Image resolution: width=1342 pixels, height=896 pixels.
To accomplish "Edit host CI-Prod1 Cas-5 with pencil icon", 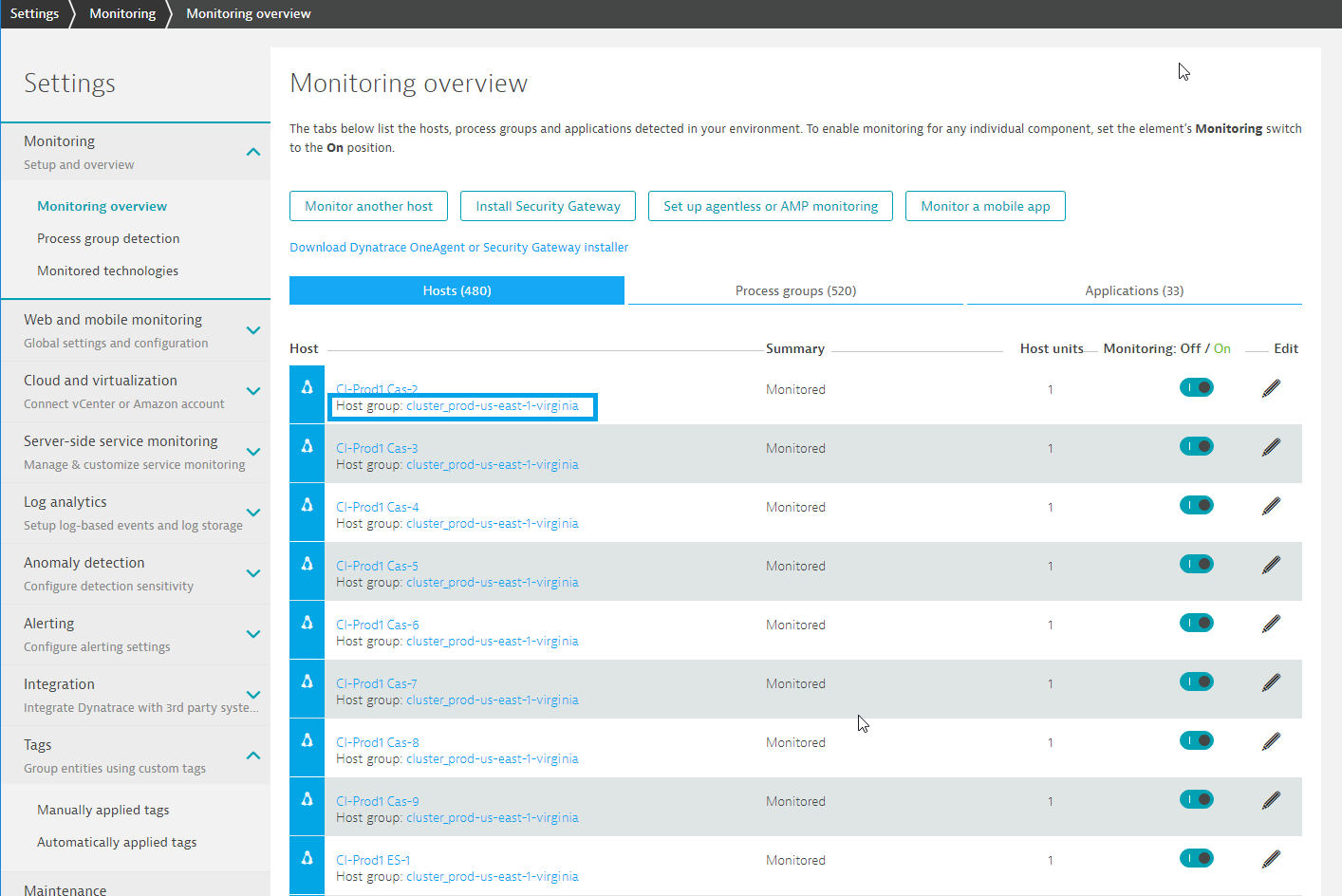I will pyautogui.click(x=1272, y=565).
